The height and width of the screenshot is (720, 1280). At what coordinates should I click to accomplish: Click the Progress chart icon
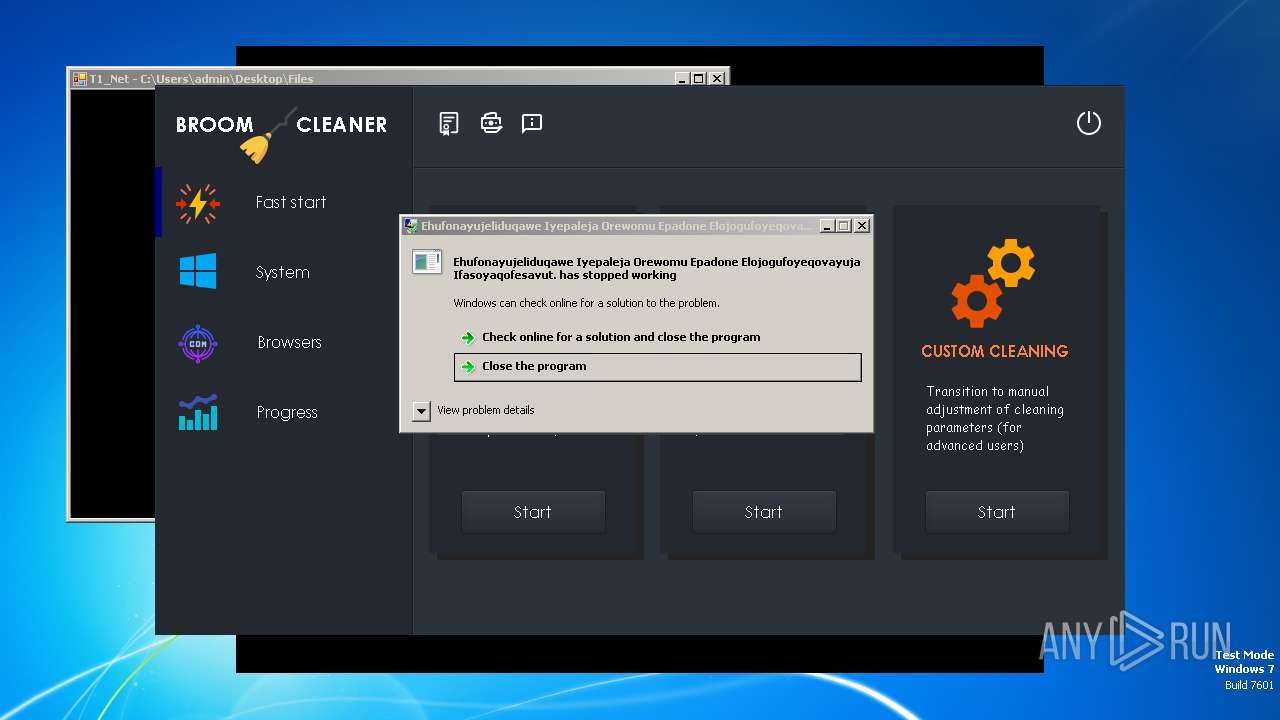point(198,412)
